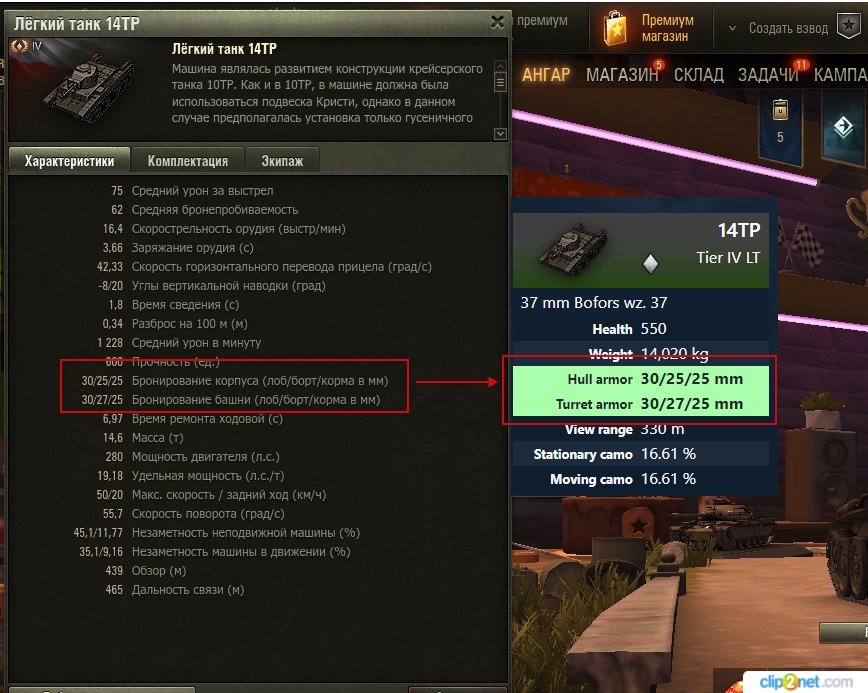Click the description scroll up arrow
The image size is (868, 693).
click(x=500, y=66)
